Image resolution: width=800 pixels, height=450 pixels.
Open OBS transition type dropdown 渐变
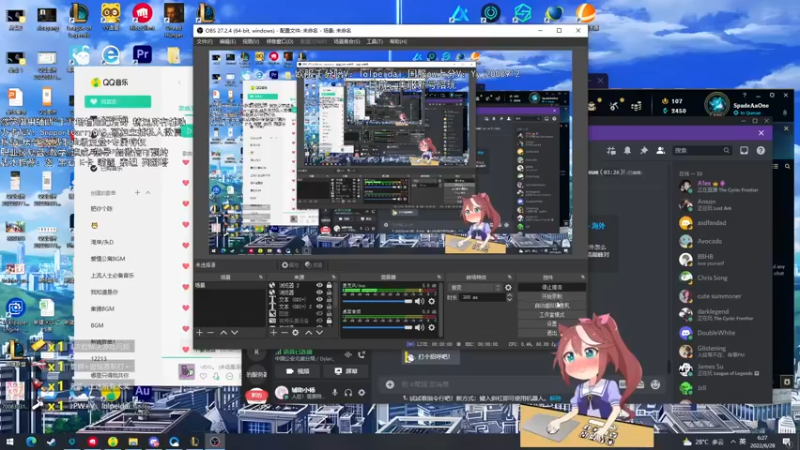pyautogui.click(x=475, y=288)
